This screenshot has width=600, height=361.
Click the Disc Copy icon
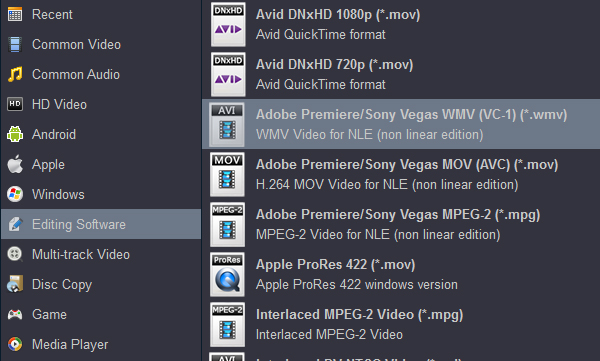pos(15,284)
